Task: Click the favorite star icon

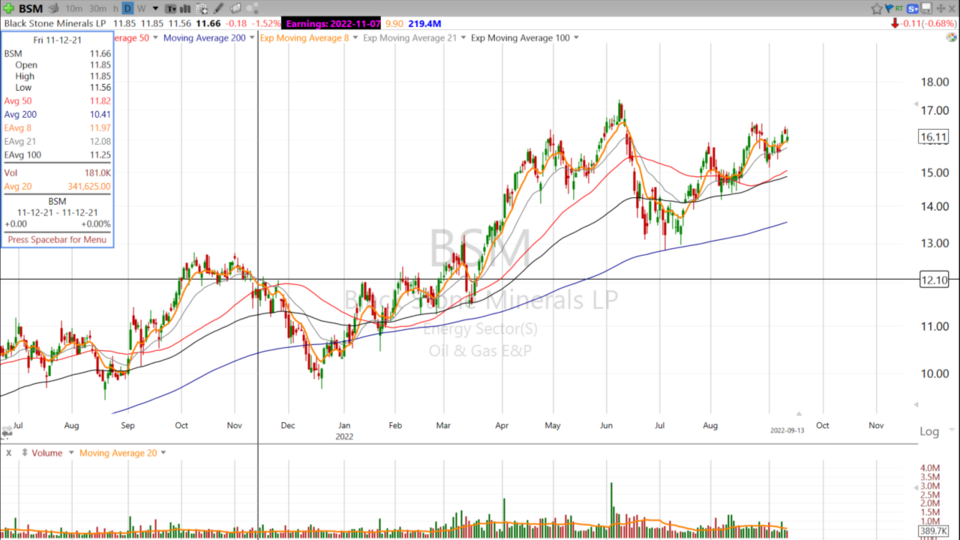Action: [x=877, y=9]
